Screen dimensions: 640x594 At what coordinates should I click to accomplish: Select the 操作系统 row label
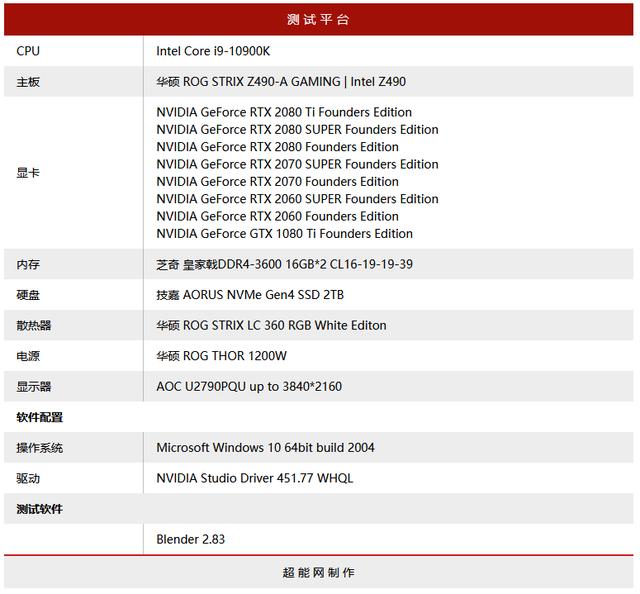click(40, 448)
